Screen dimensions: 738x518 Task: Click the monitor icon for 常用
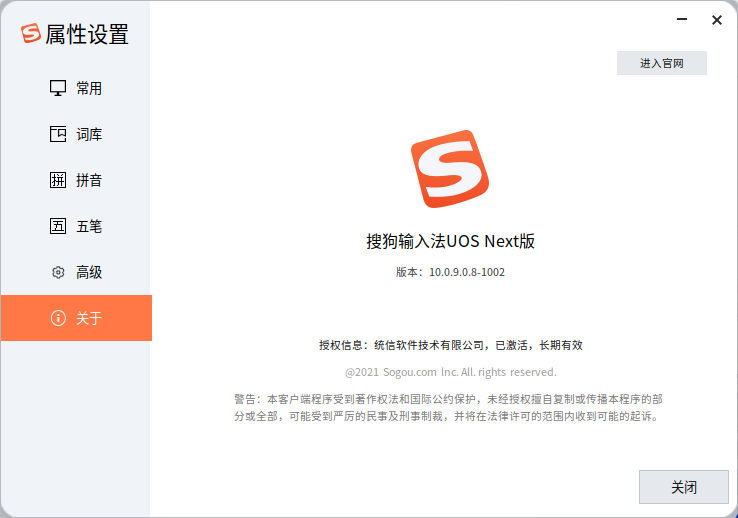[x=58, y=88]
